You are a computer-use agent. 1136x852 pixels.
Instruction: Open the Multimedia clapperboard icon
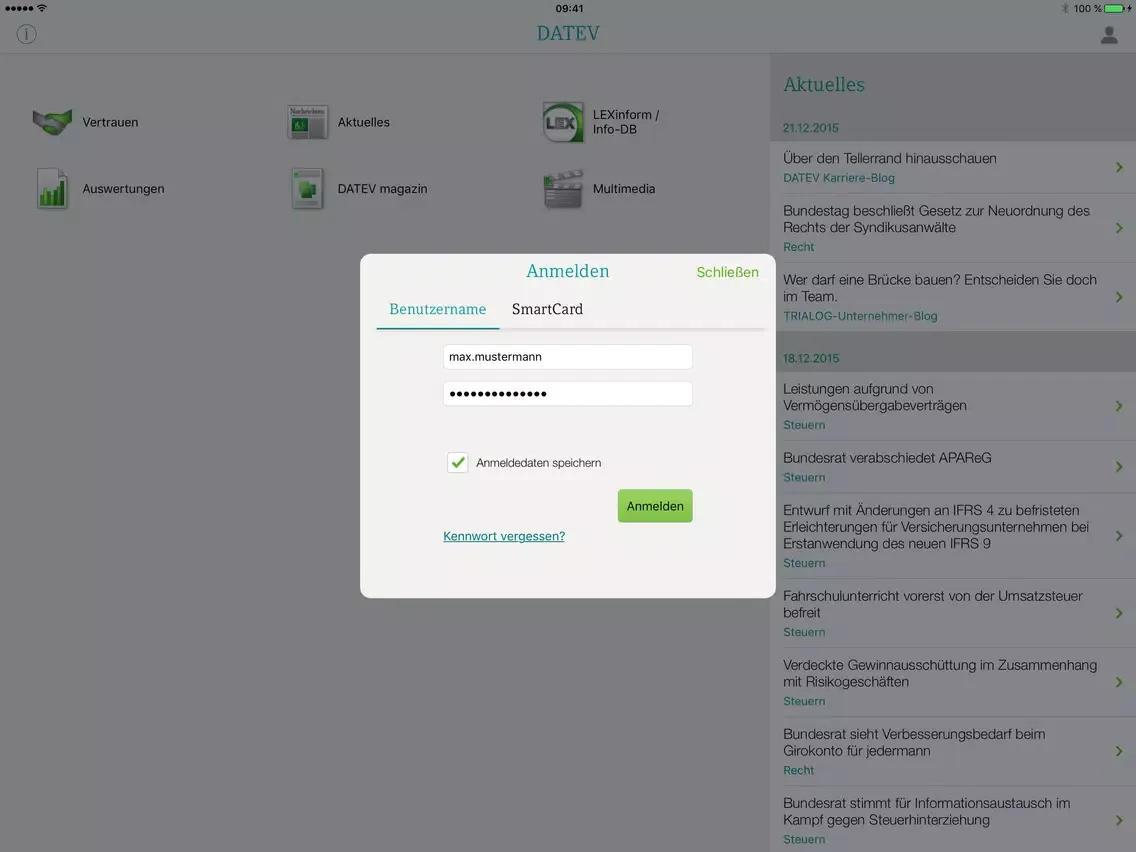point(563,188)
